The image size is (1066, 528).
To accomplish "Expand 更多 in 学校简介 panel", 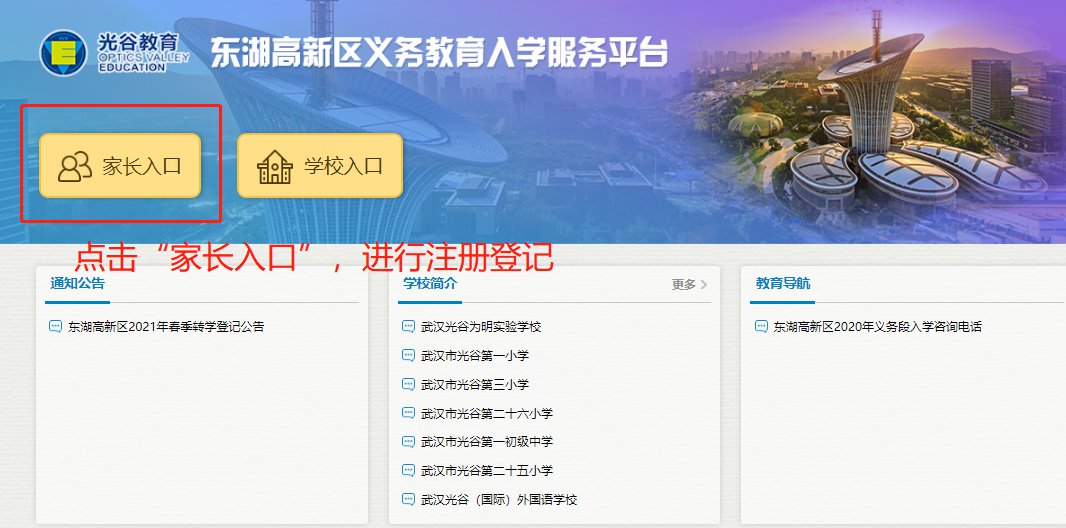I will coord(689,285).
